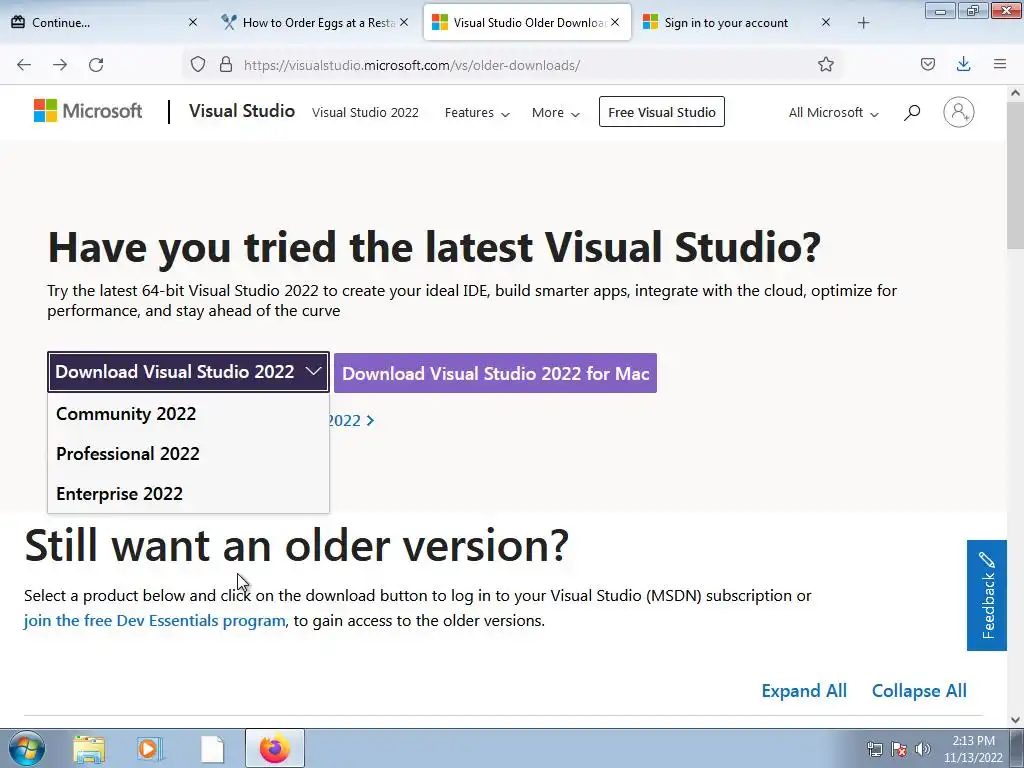The width and height of the screenshot is (1024, 768).
Task: Open Windows Explorer from taskbar
Action: (x=89, y=749)
